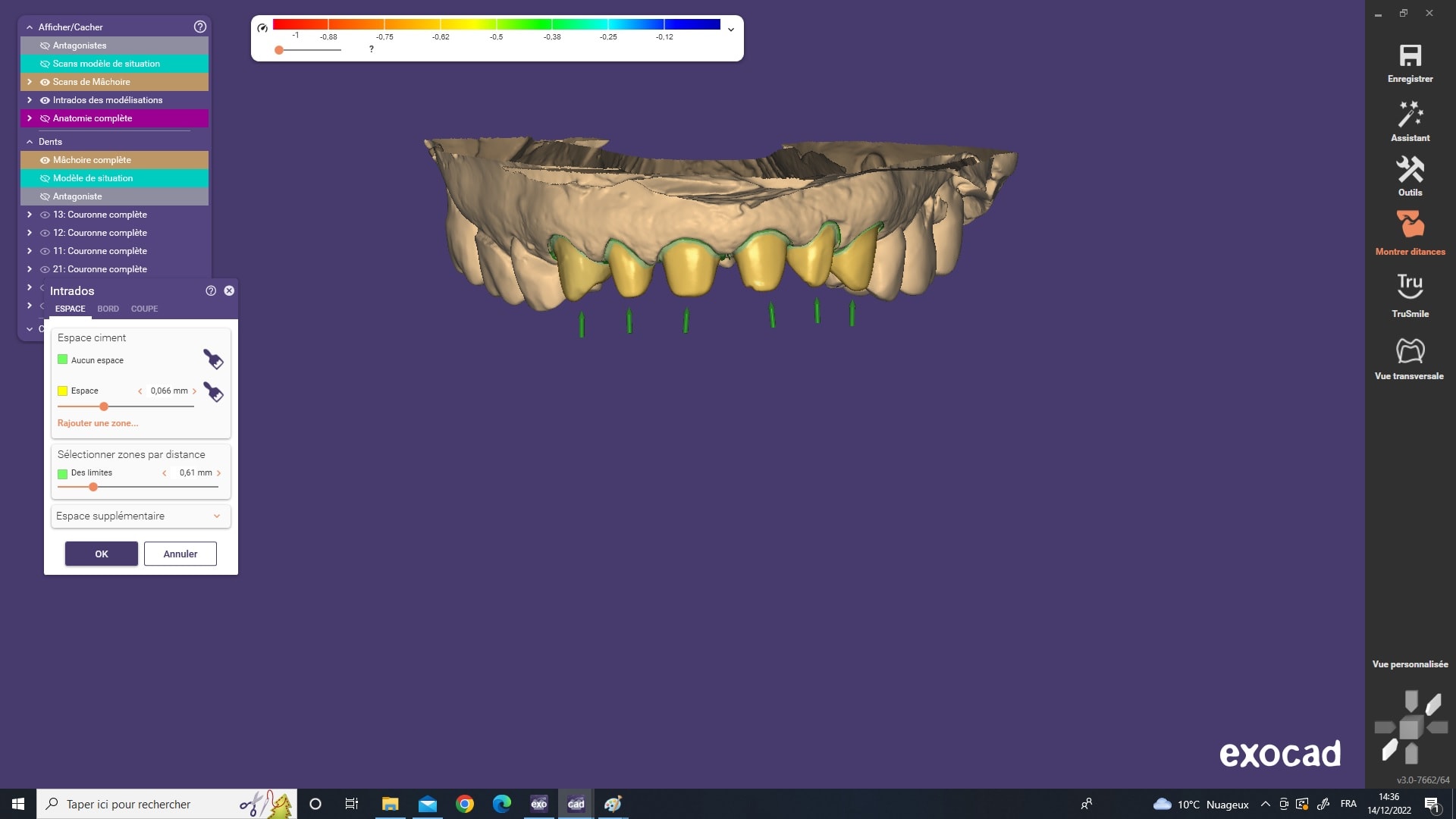1456x819 pixels.
Task: Open the Outils tools menu
Action: (x=1410, y=171)
